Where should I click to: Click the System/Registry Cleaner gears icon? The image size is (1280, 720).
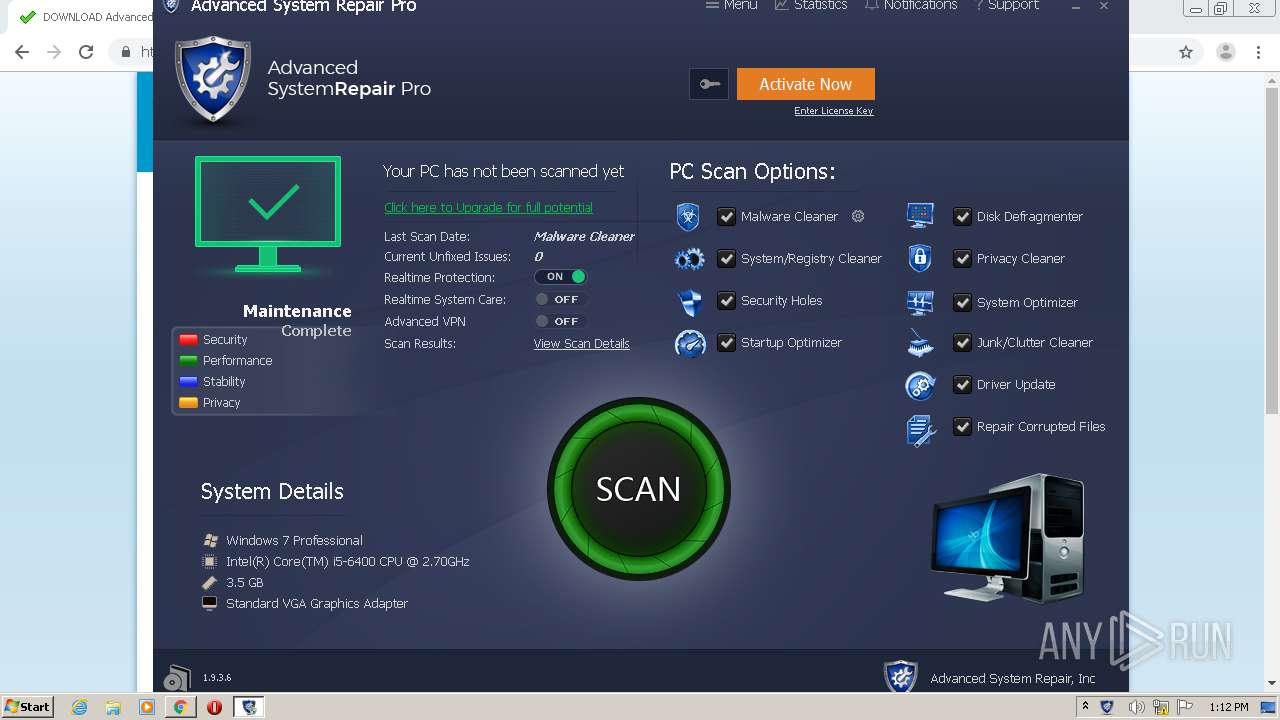click(x=690, y=260)
